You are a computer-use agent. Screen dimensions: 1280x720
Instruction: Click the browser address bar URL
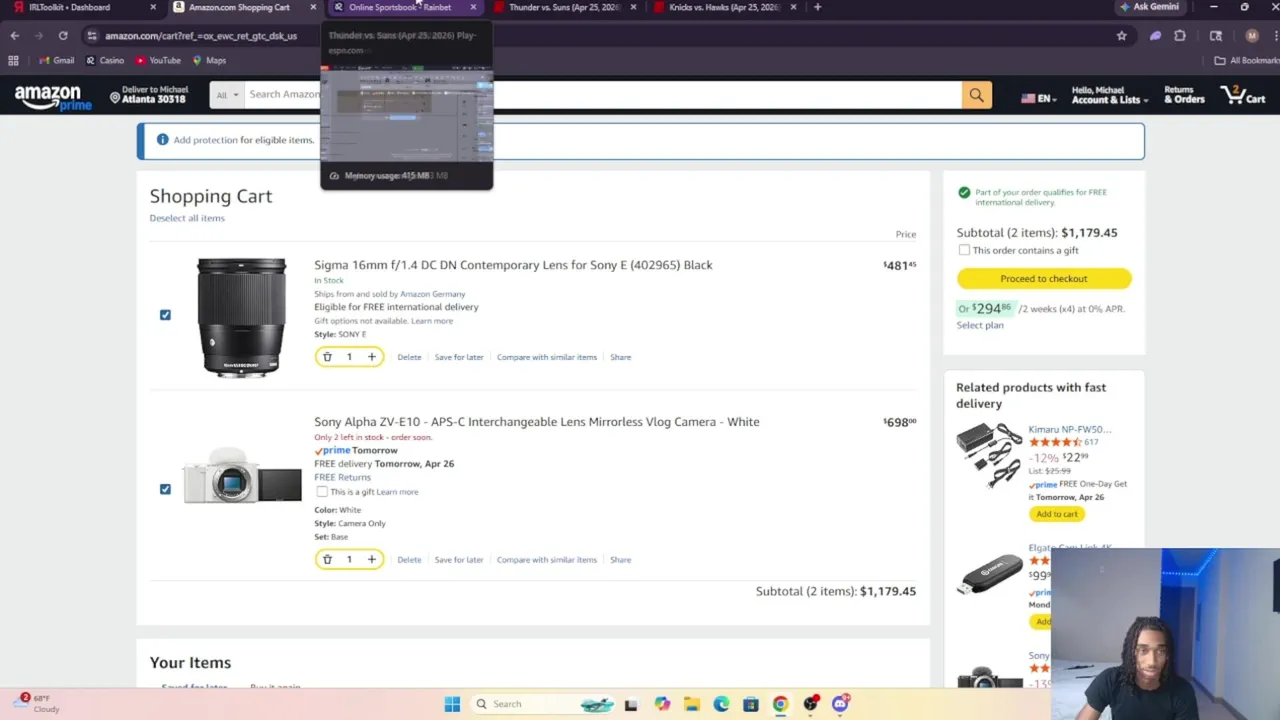(x=201, y=36)
